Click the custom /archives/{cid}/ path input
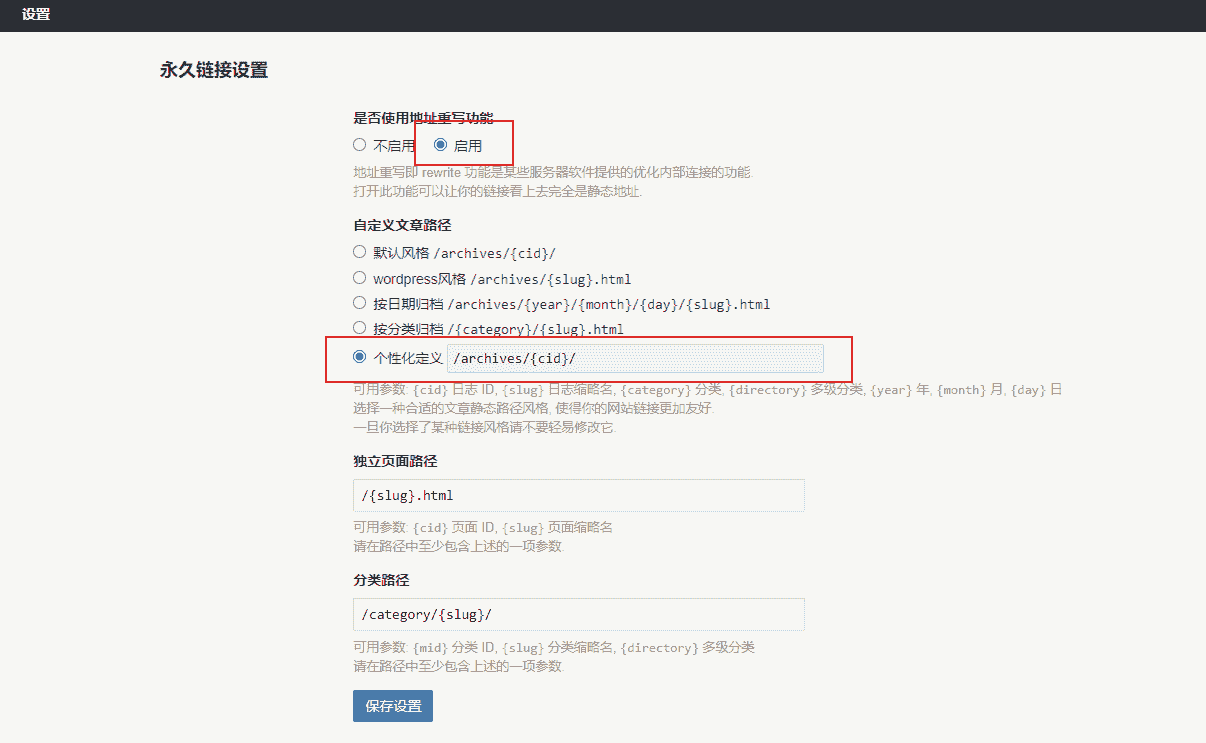 coord(635,358)
